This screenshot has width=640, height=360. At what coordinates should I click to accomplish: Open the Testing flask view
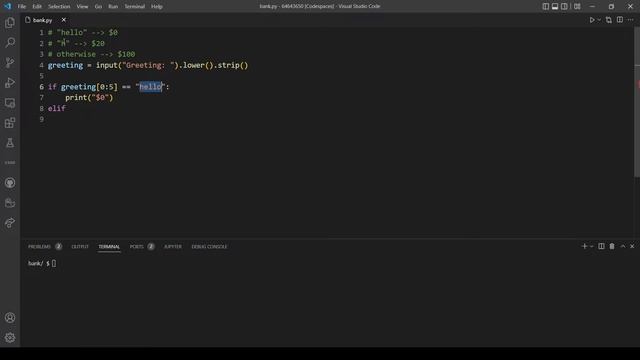click(x=10, y=143)
